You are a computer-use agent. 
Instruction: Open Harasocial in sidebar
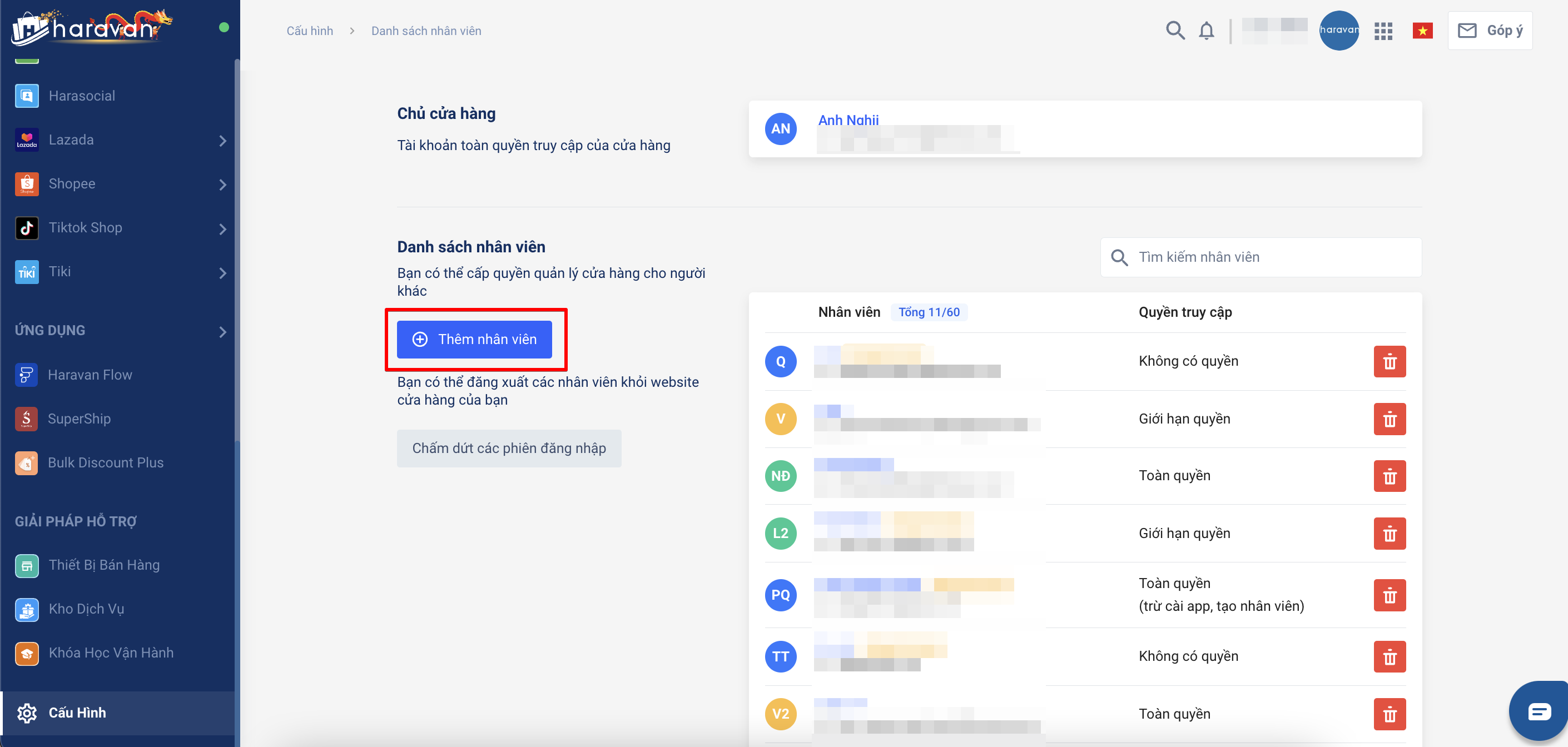pos(82,96)
